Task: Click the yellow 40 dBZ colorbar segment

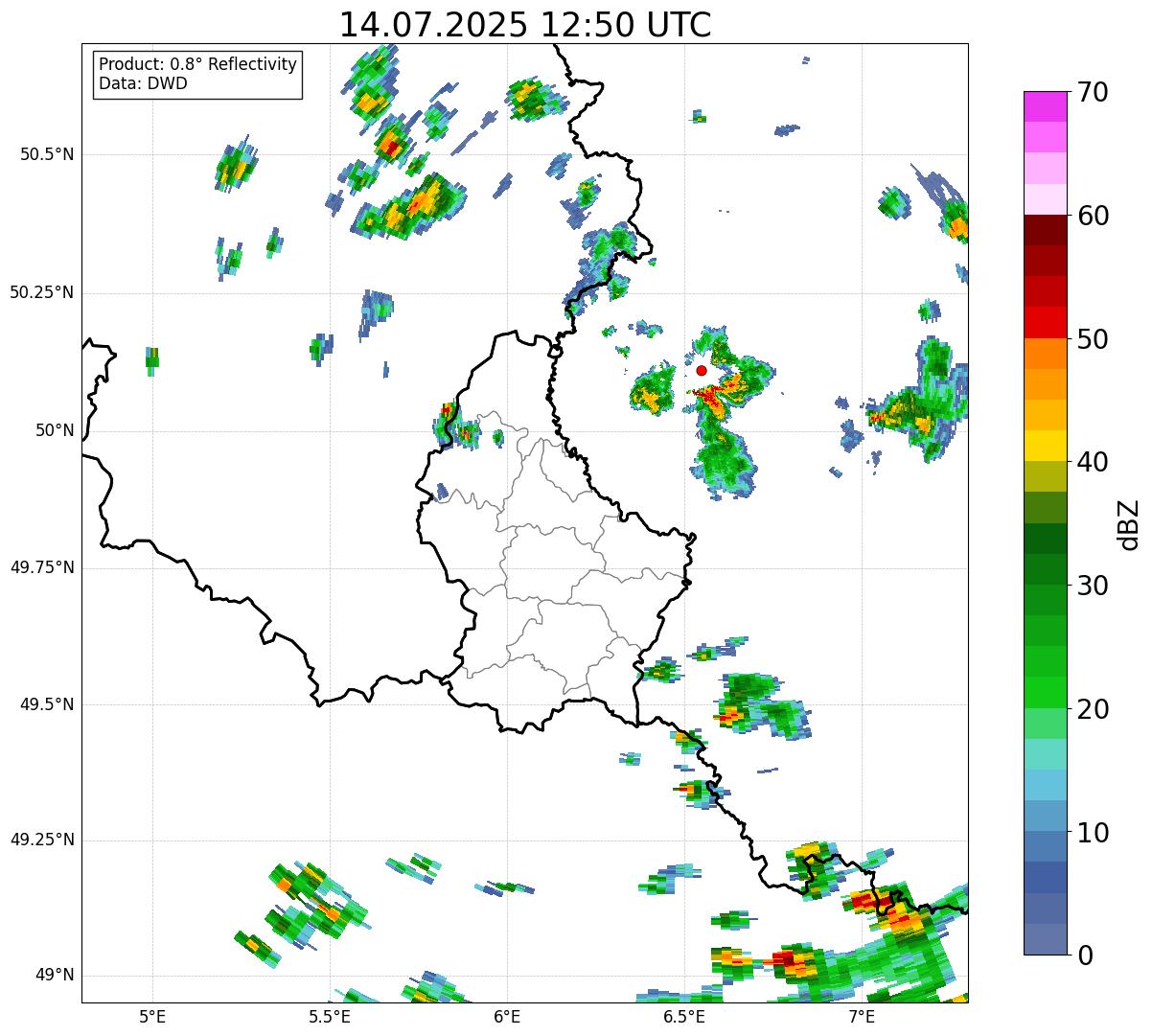Action: 1045,446
